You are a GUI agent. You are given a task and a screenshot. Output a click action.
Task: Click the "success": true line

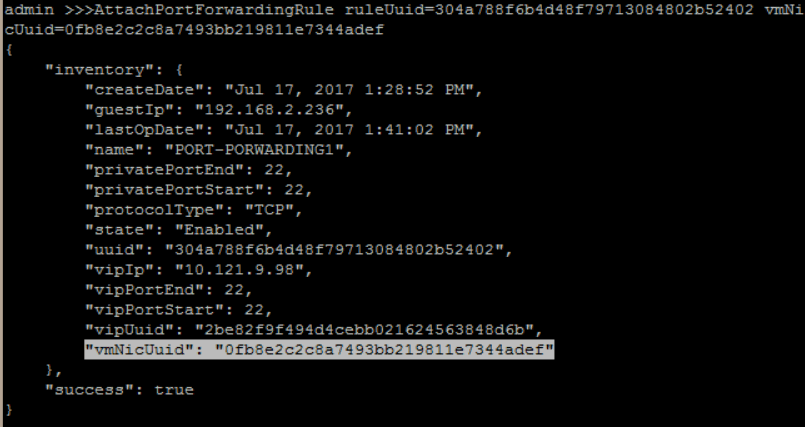(119, 390)
